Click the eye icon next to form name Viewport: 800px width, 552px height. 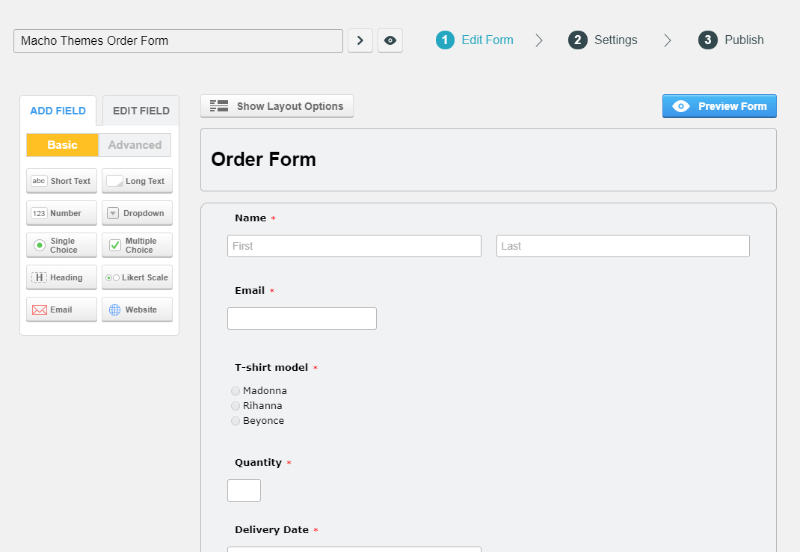(390, 40)
